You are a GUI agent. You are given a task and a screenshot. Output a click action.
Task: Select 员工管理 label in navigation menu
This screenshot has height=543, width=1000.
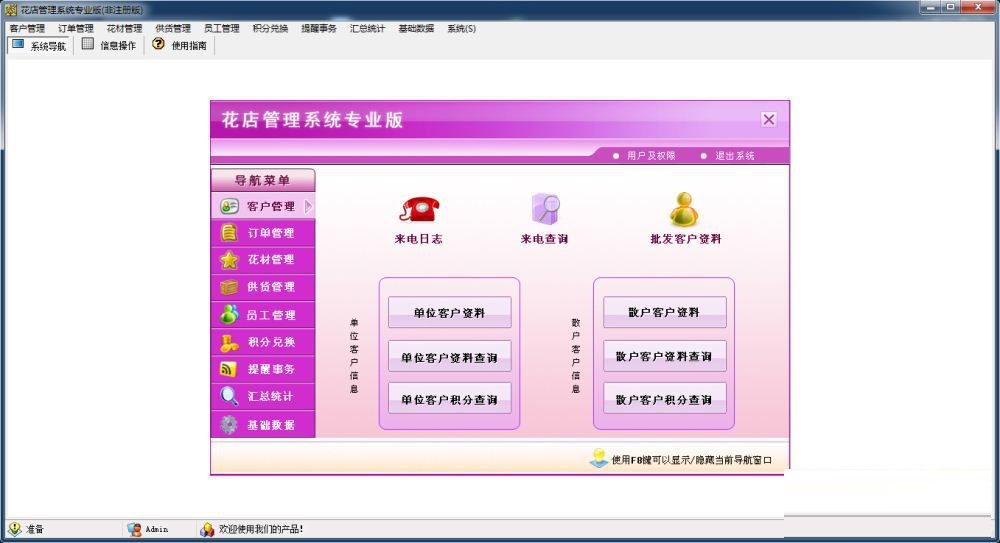[271, 315]
